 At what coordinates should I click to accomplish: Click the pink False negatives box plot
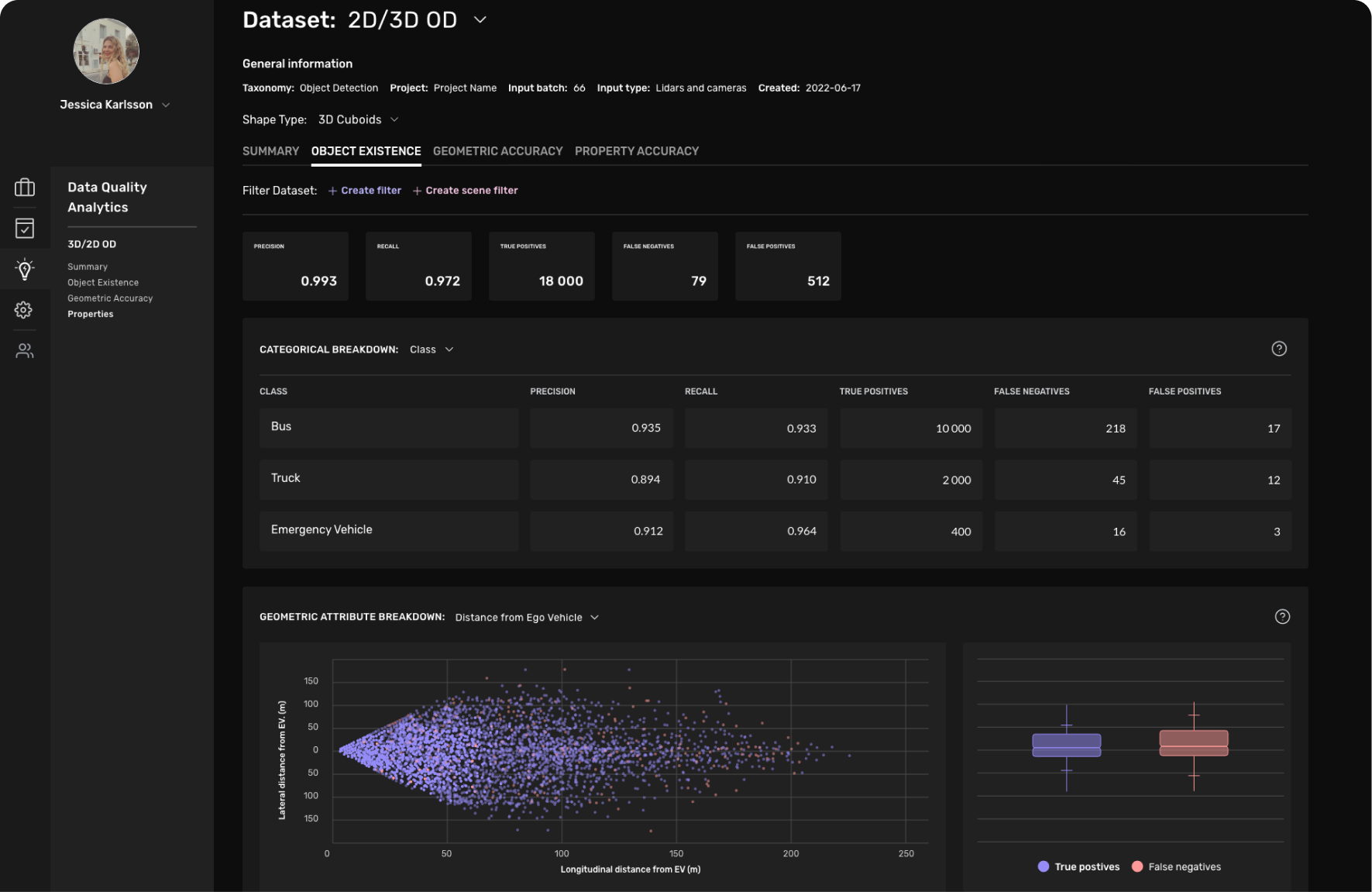(x=1194, y=742)
